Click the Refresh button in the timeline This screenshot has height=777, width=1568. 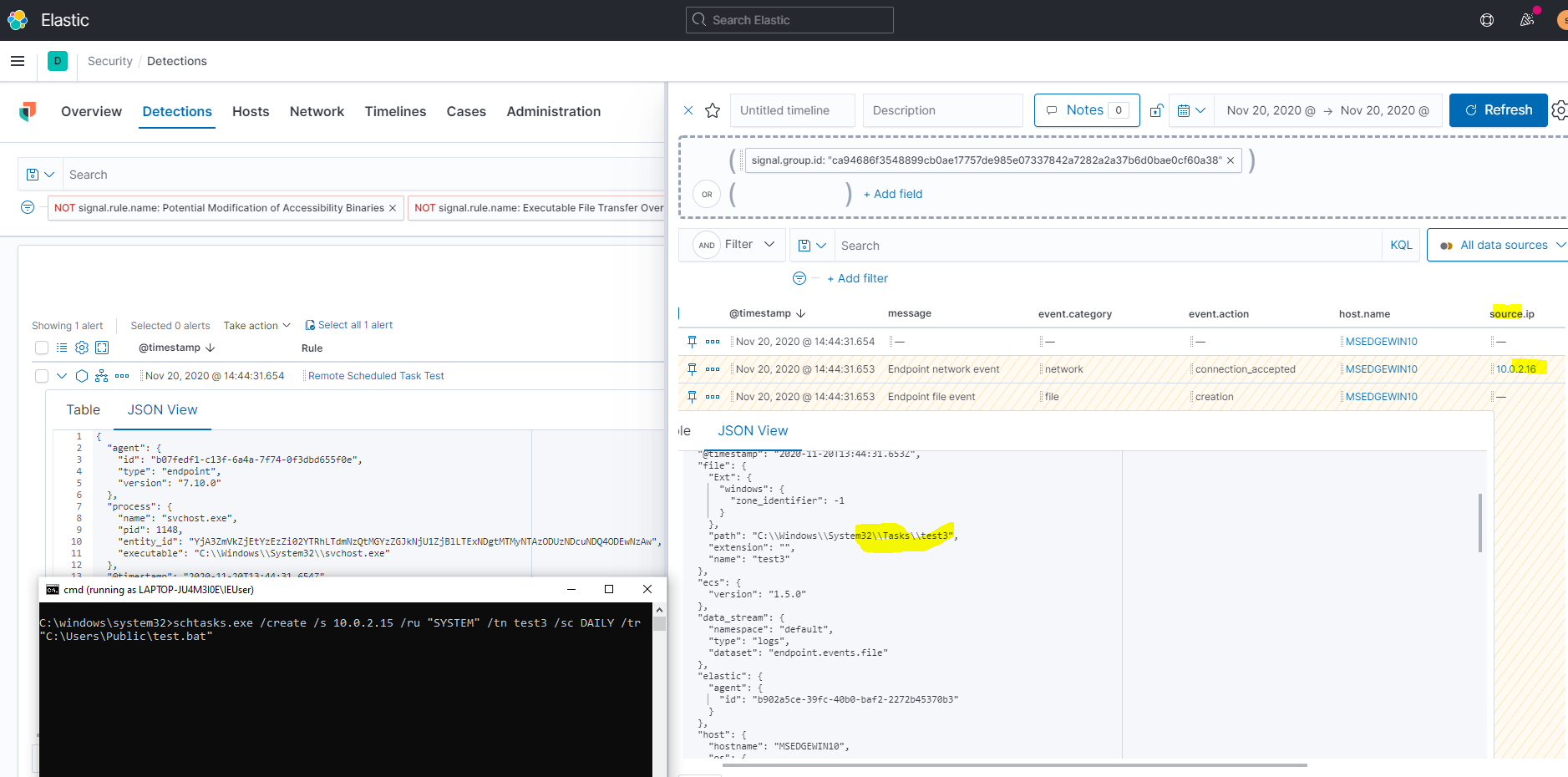pos(1498,109)
